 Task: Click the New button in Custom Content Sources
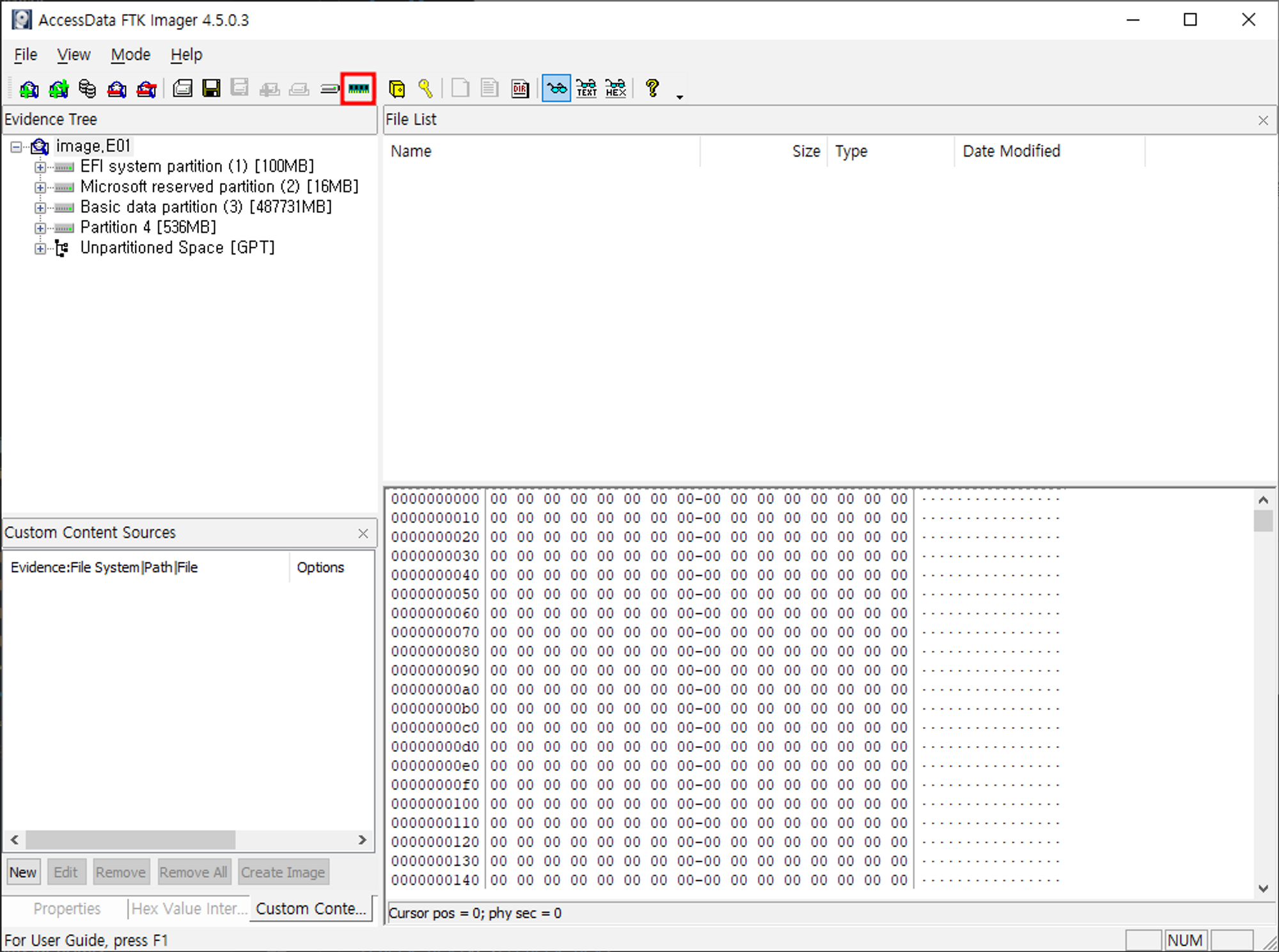coord(23,872)
